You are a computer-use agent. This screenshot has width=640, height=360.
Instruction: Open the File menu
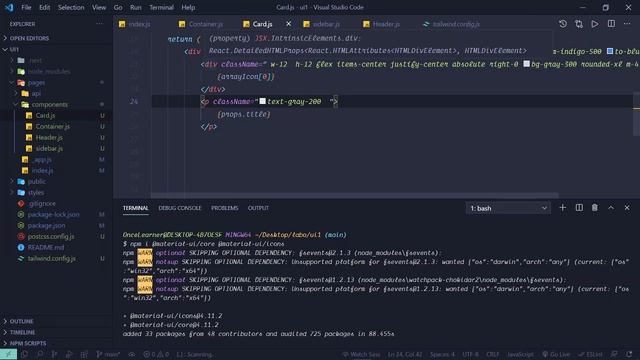26,7
